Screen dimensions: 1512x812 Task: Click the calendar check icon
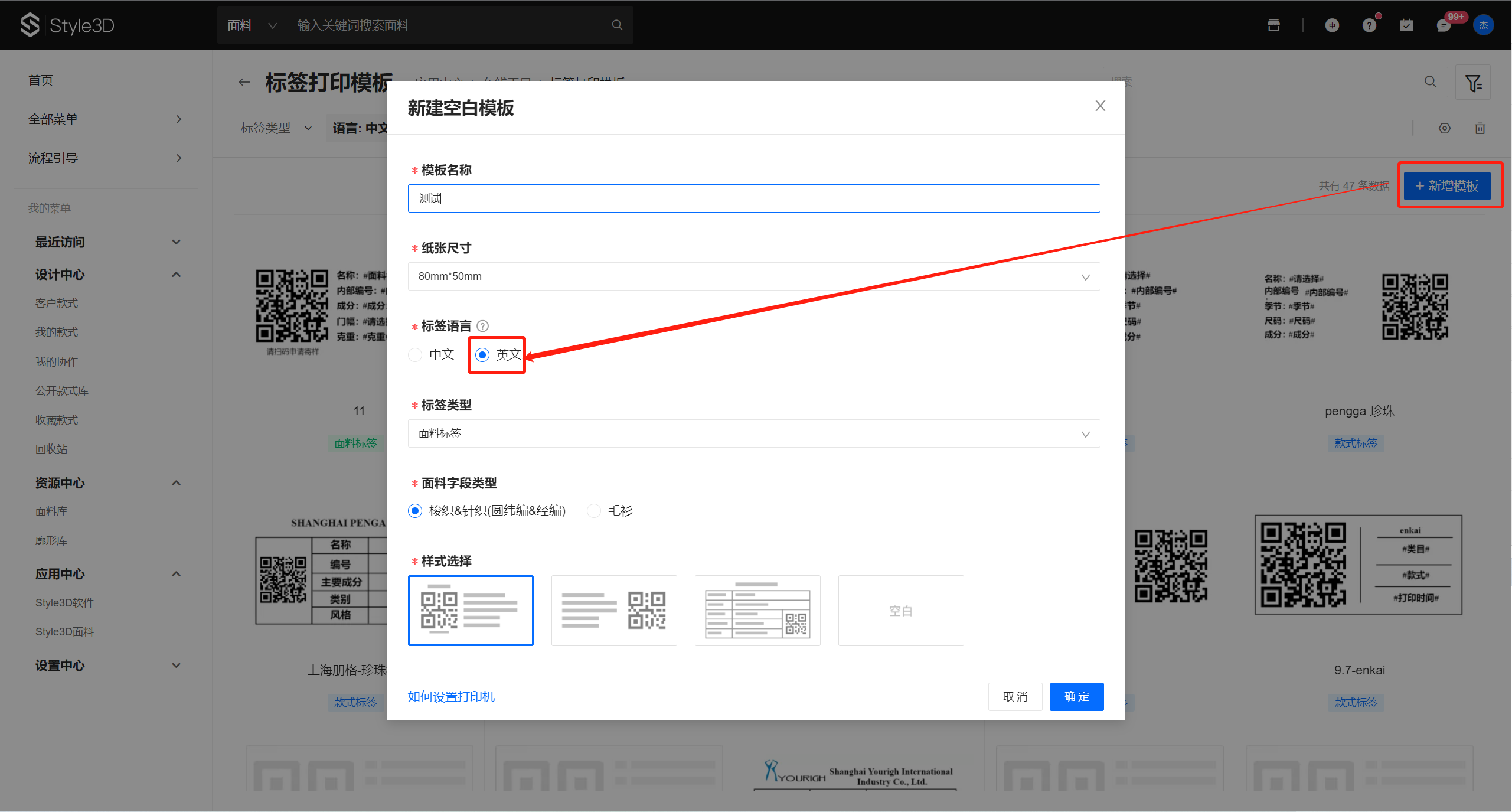click(1406, 25)
